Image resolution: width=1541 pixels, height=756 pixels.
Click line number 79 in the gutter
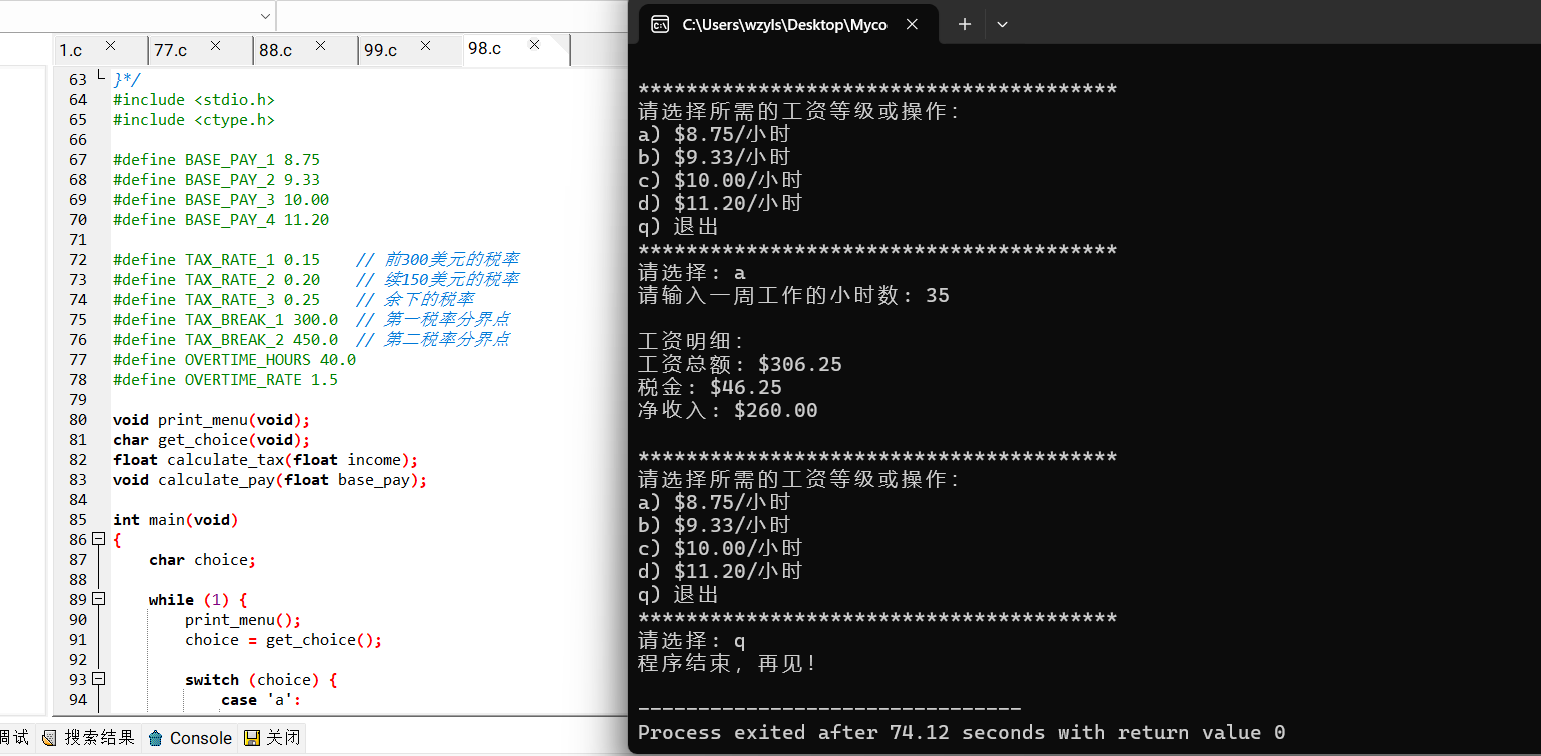tap(78, 400)
